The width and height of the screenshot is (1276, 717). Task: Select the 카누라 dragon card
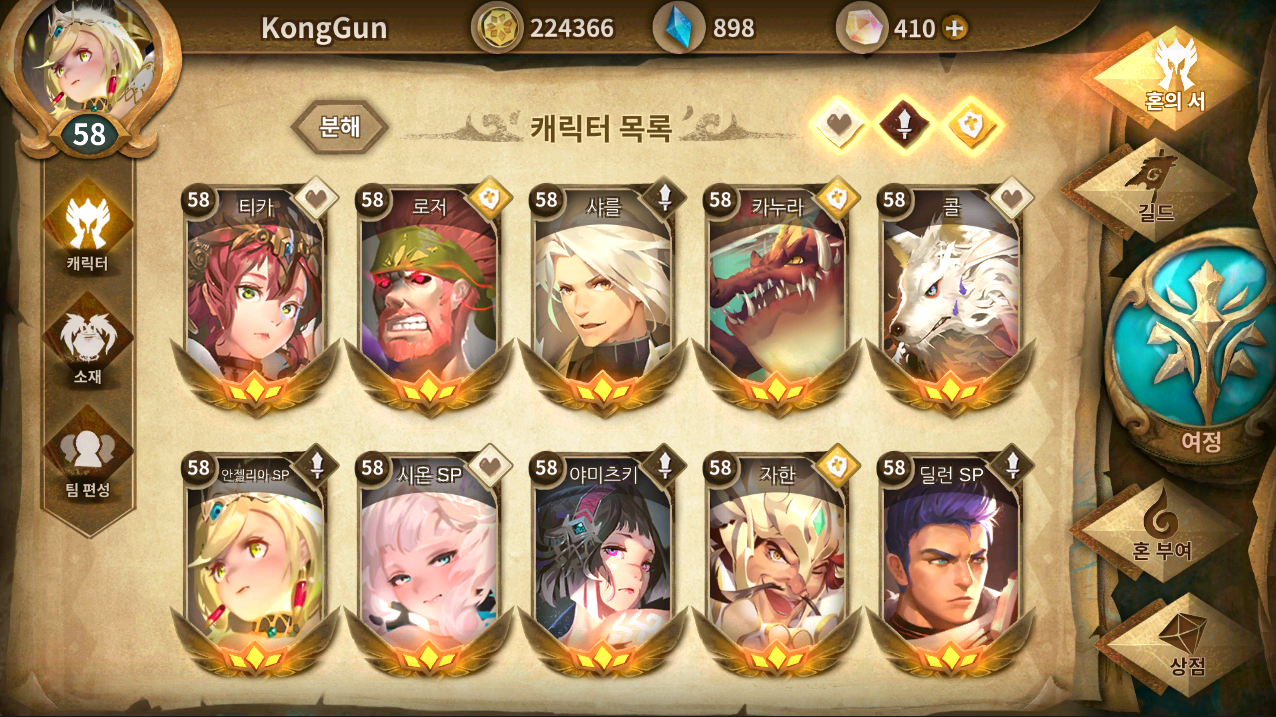[x=778, y=296]
